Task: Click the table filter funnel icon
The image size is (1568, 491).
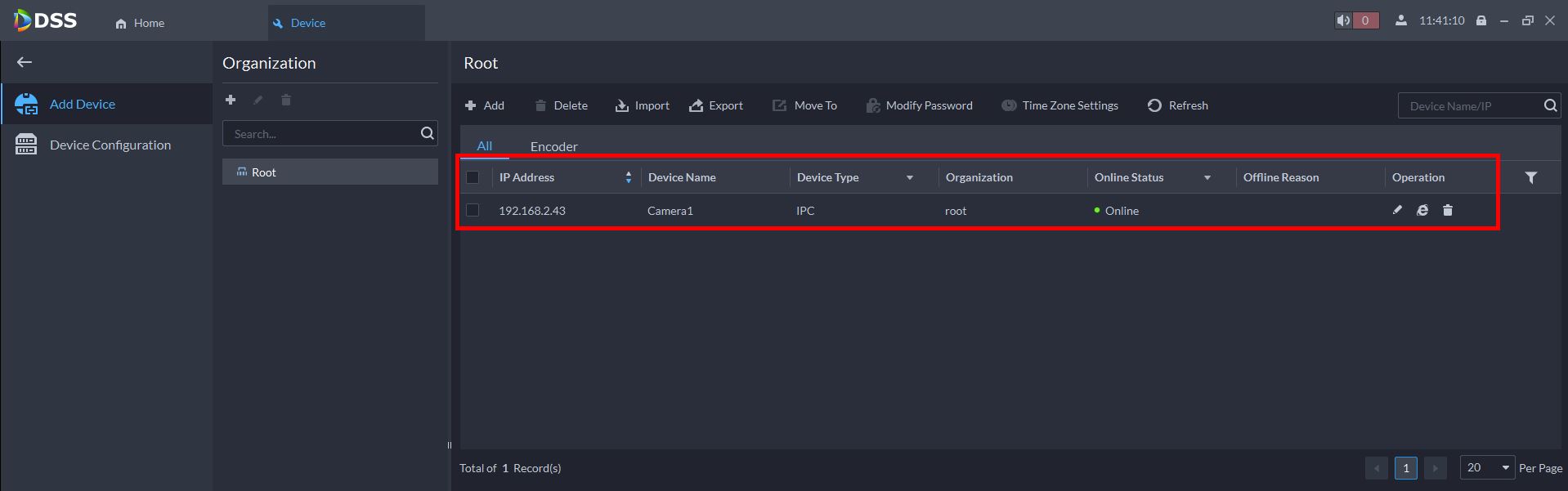Action: (1530, 177)
